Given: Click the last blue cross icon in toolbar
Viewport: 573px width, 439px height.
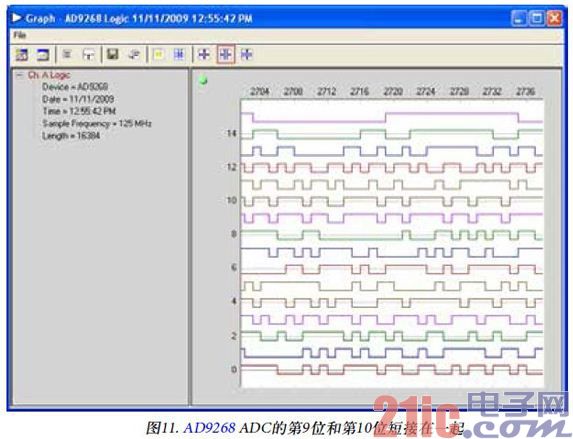Looking at the screenshot, I should (247, 54).
